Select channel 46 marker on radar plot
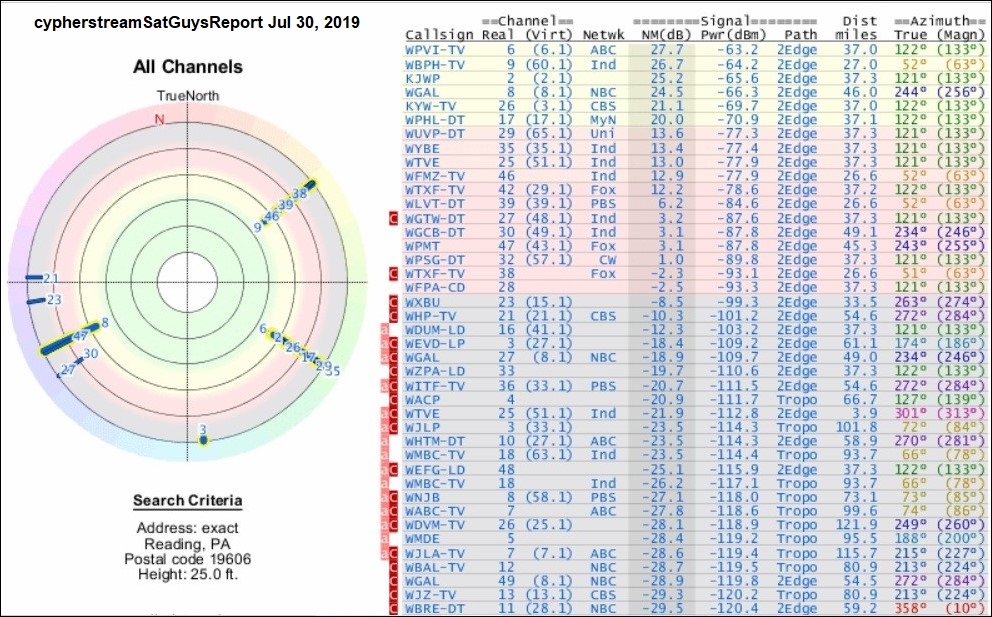The image size is (992, 617). (272, 216)
